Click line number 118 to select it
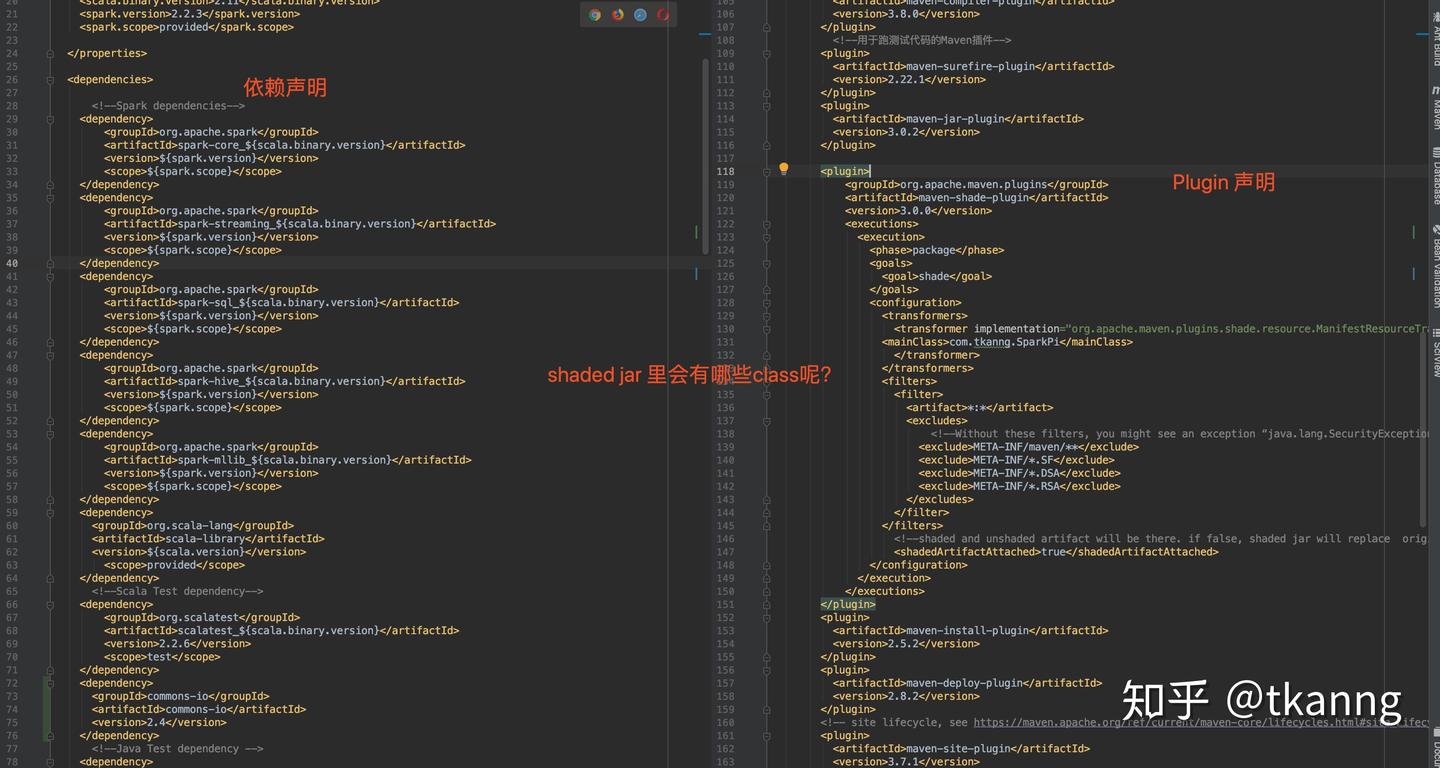The width and height of the screenshot is (1440, 768). [727, 171]
